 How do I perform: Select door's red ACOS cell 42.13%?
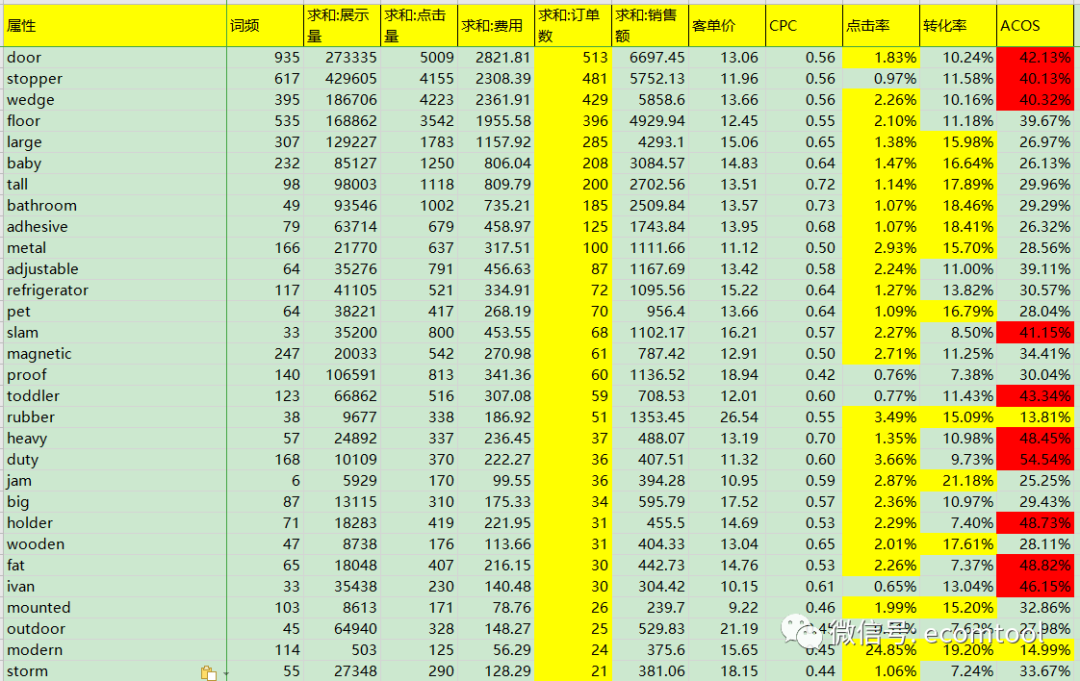pyautogui.click(x=1035, y=58)
